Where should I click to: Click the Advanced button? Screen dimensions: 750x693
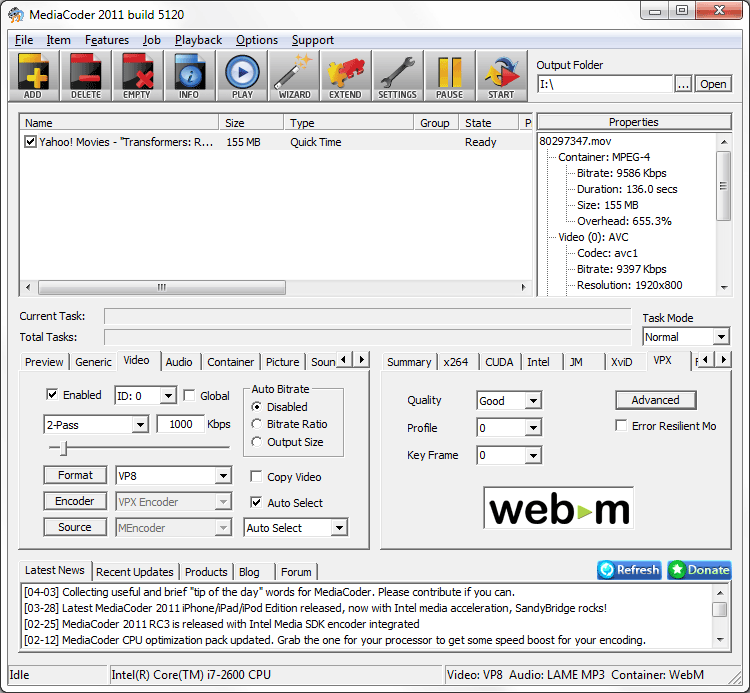coord(655,400)
